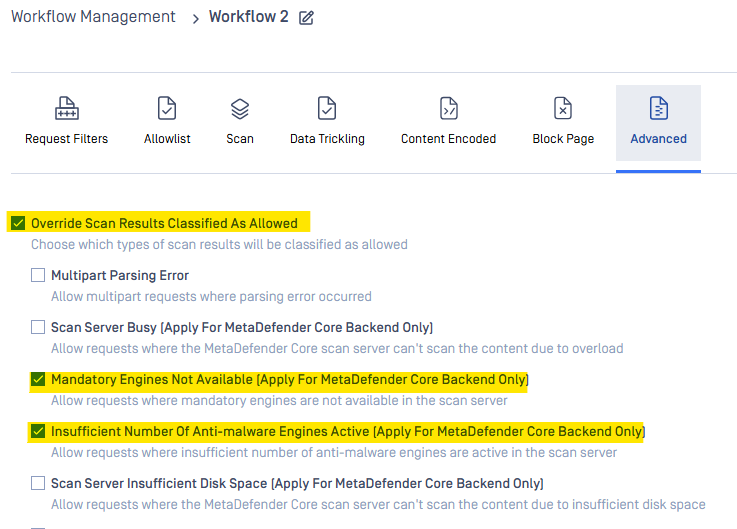737x529 pixels.
Task: Select the Advanced tab label
Action: coord(659,139)
